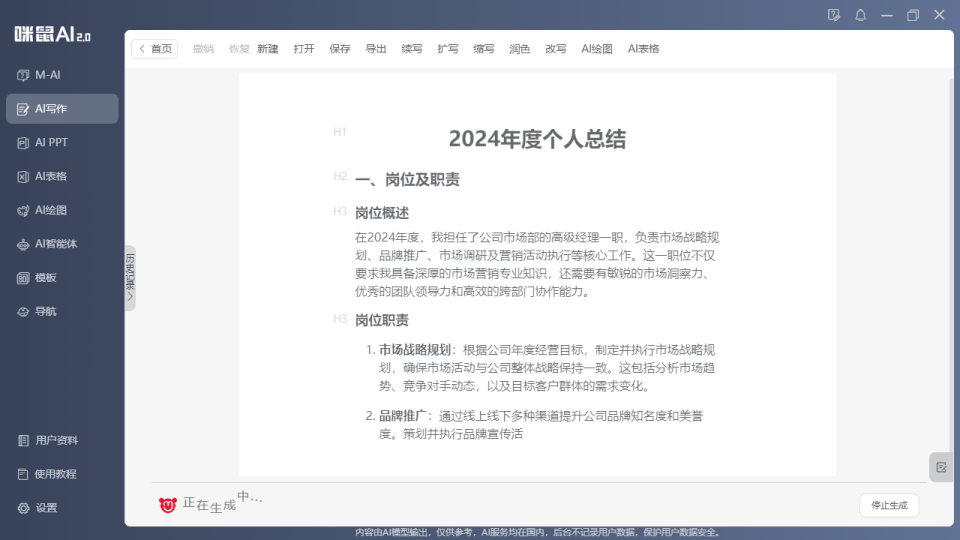Open the AI表格 sidebar entry
960x540 pixels.
[62, 176]
